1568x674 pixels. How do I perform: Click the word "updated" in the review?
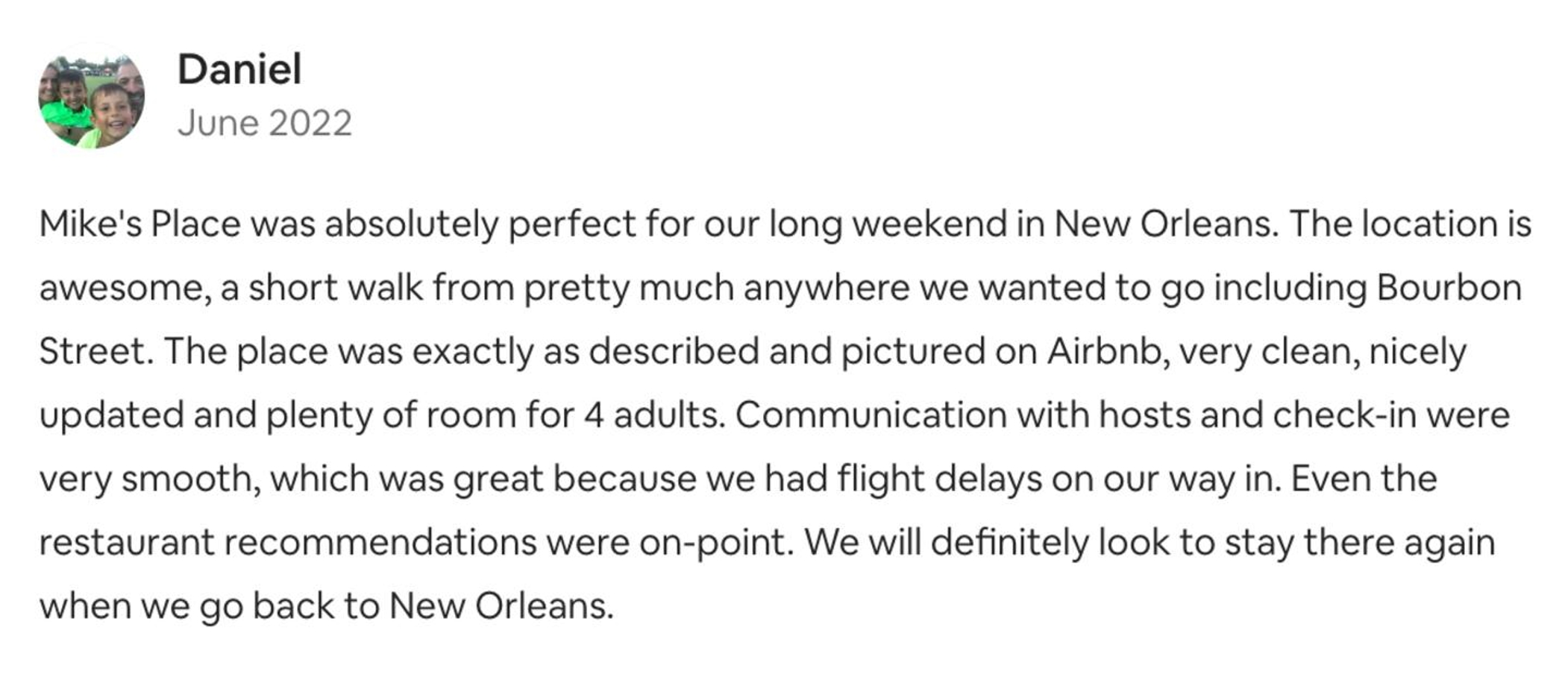coord(111,415)
